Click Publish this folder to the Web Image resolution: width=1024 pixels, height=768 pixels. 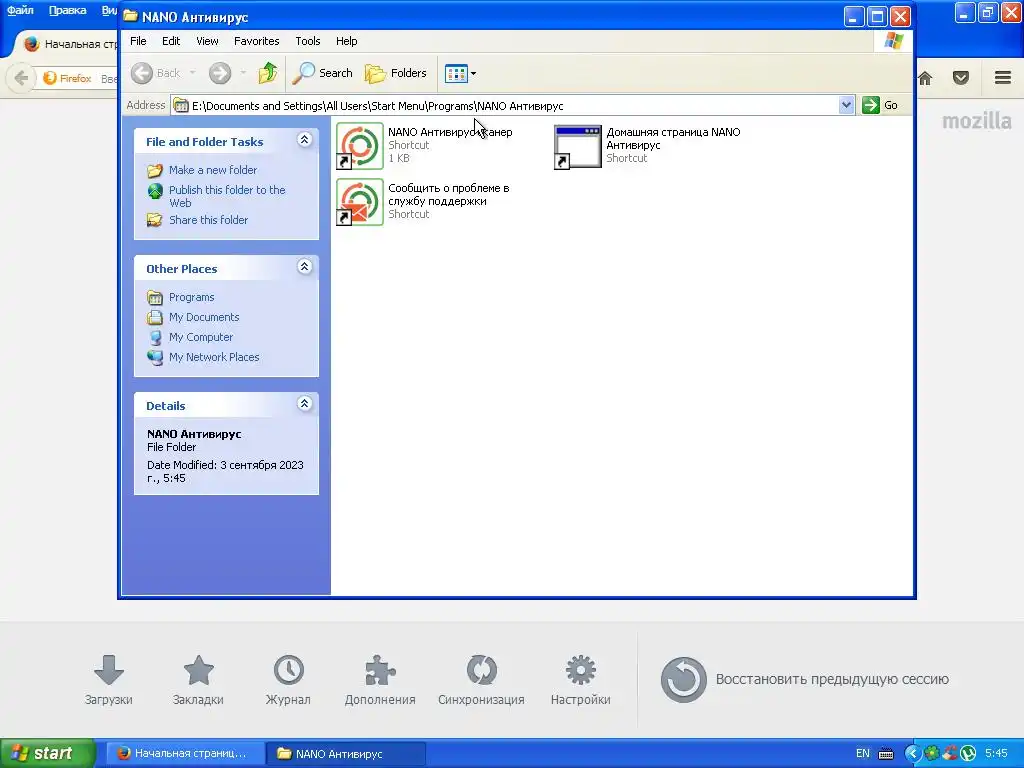[x=227, y=196]
